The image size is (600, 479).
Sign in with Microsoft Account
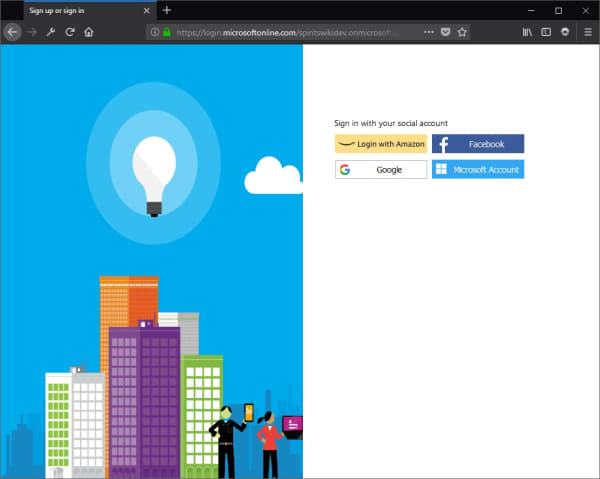point(478,169)
